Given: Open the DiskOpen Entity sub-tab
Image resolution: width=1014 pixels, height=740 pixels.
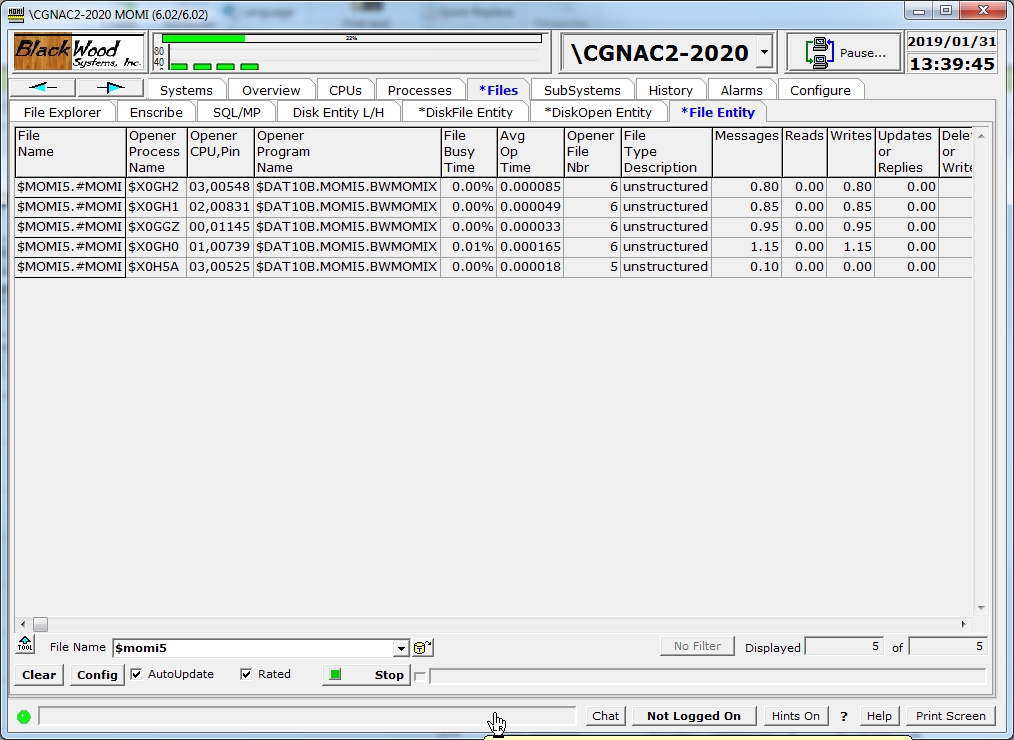Looking at the screenshot, I should pyautogui.click(x=598, y=112).
